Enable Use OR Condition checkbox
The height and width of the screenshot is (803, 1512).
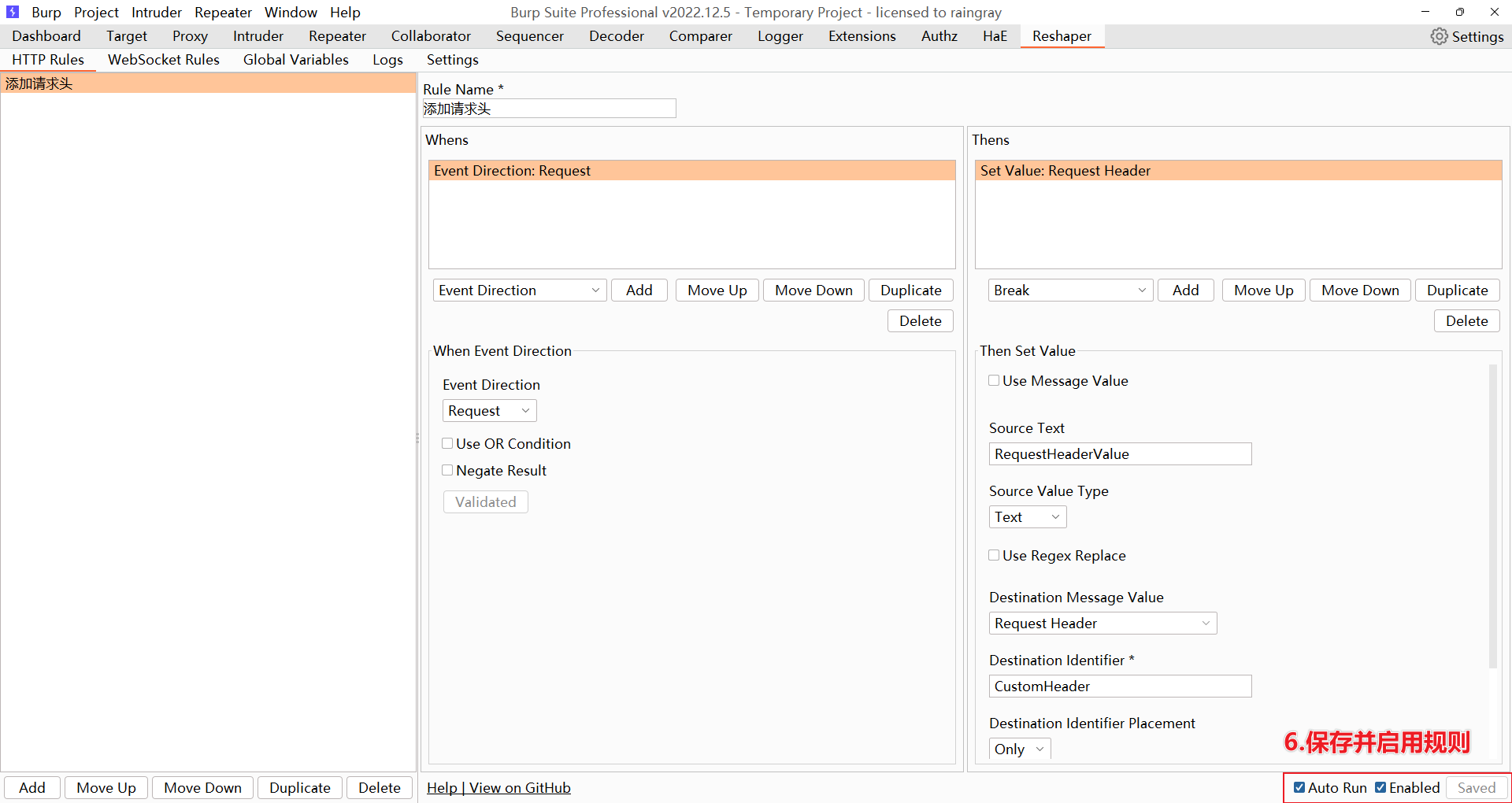[447, 443]
